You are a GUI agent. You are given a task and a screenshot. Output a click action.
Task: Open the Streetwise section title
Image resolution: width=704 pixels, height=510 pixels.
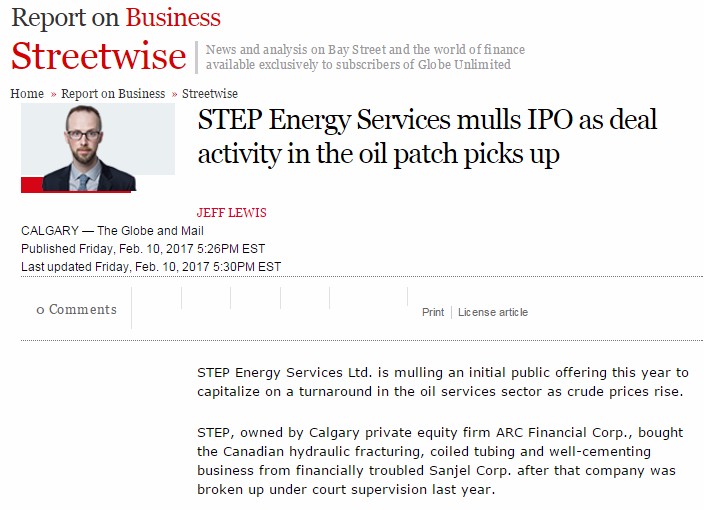pyautogui.click(x=98, y=55)
